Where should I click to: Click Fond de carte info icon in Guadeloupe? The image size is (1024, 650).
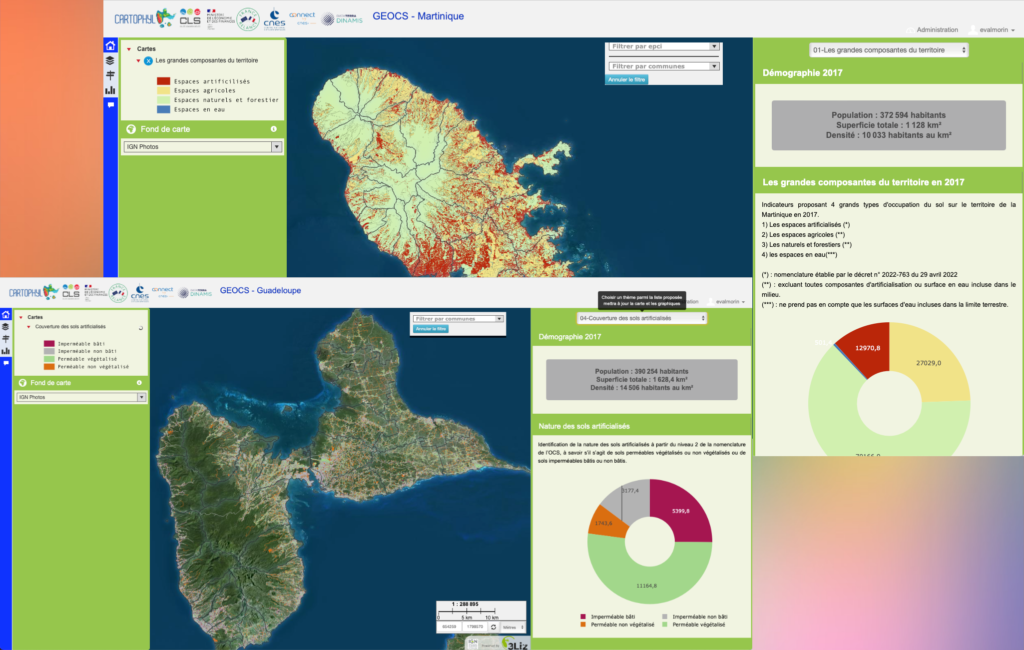(139, 383)
